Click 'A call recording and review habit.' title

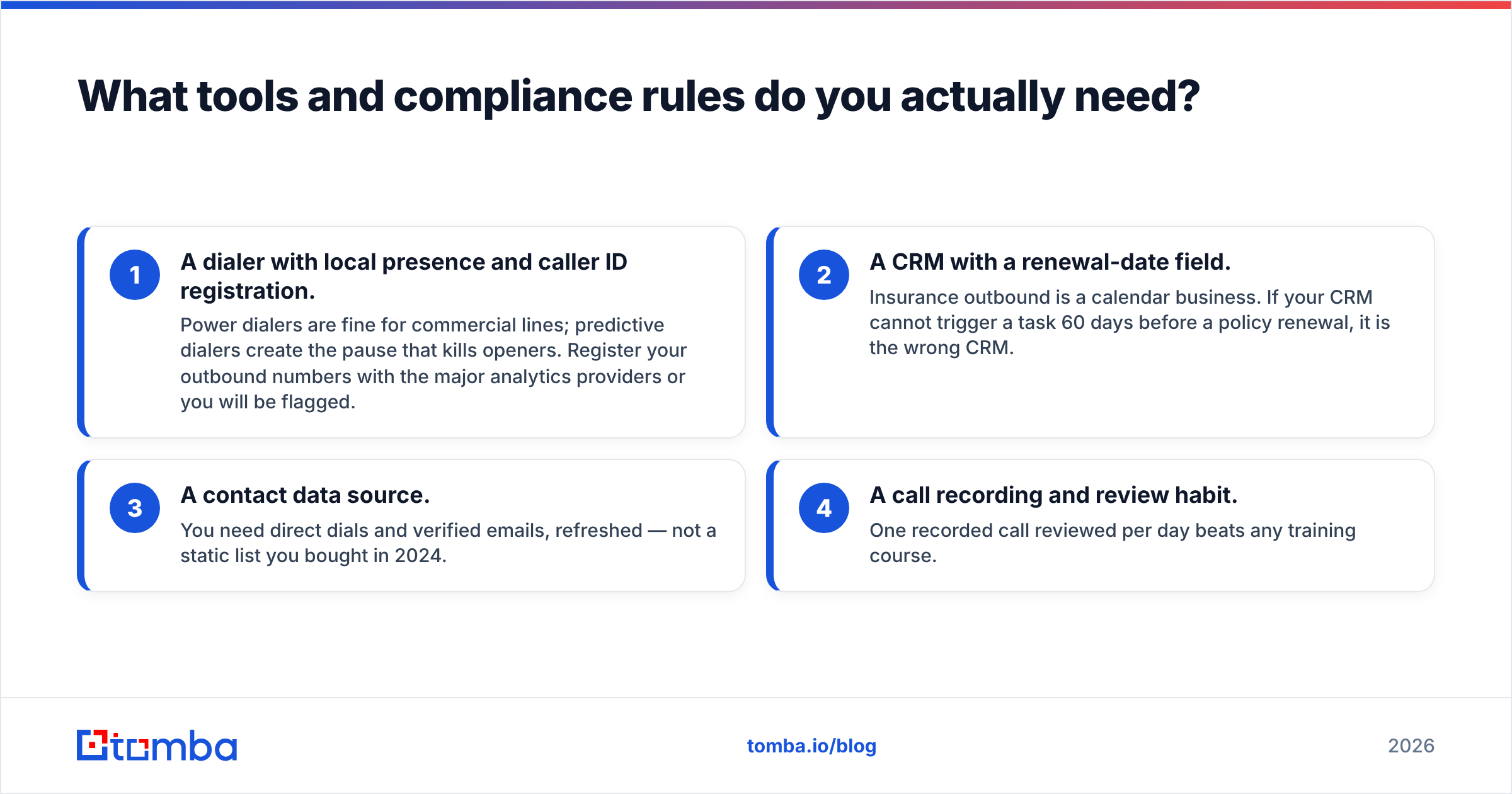(1053, 495)
